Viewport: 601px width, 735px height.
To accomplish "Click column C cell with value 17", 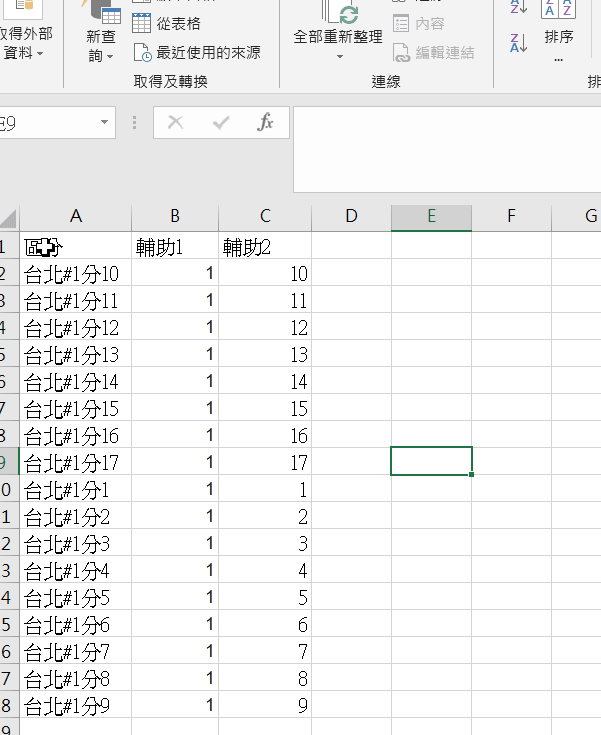I will click(x=265, y=462).
